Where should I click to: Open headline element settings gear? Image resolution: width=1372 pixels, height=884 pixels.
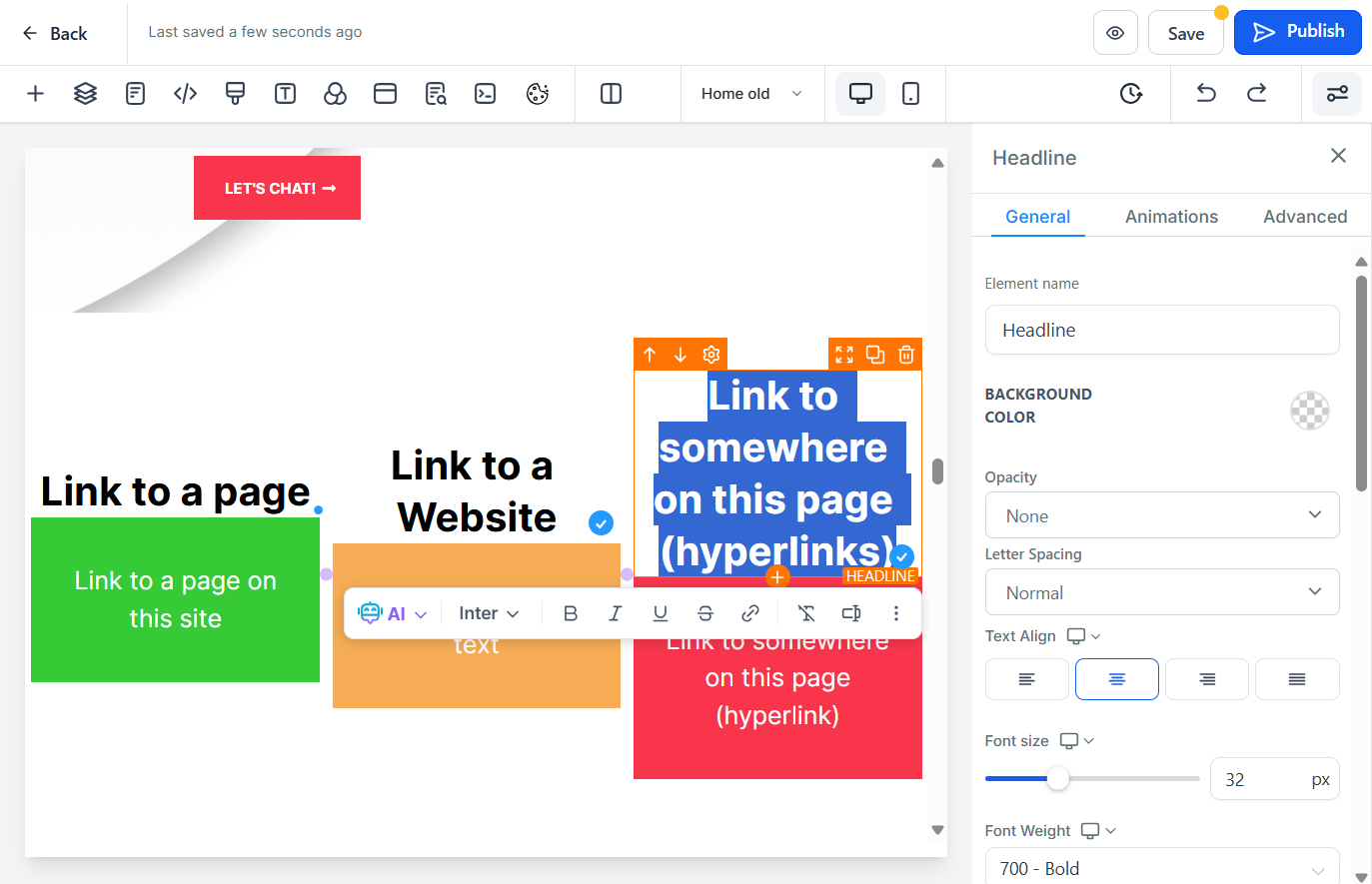pos(711,355)
